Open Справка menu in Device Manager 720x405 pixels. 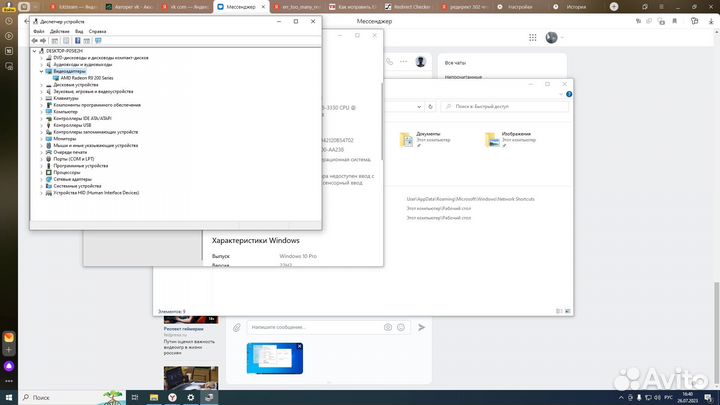coord(97,31)
